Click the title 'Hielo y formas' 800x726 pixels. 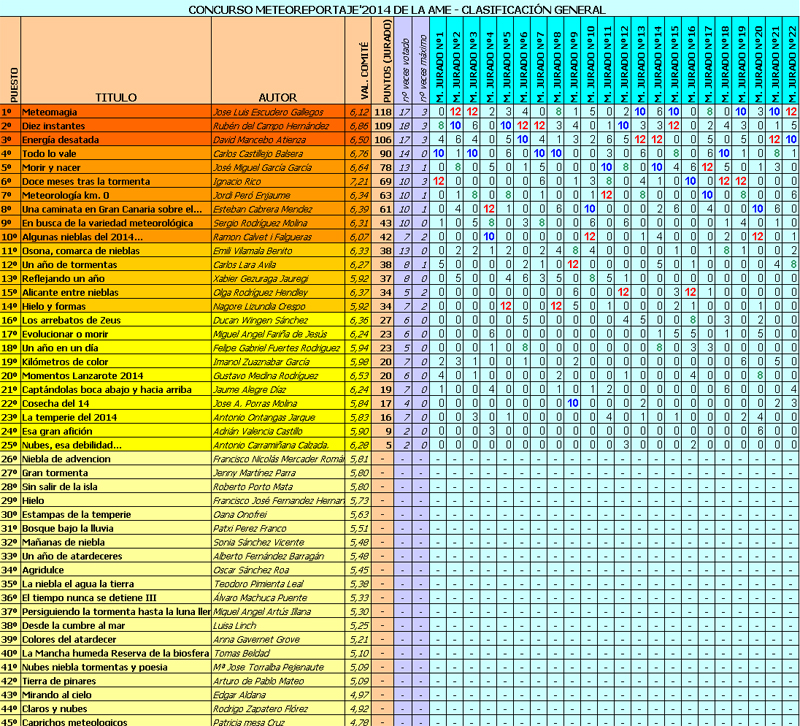pos(54,306)
